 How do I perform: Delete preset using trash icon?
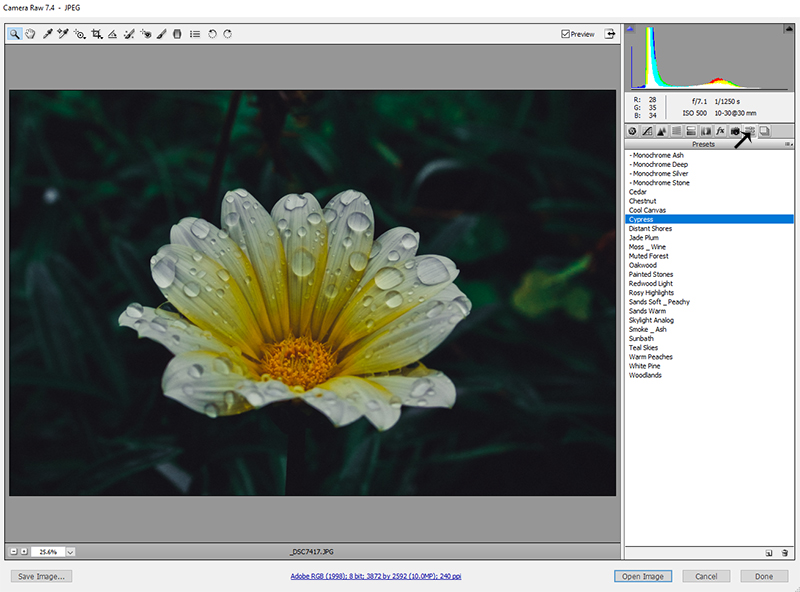click(x=785, y=552)
